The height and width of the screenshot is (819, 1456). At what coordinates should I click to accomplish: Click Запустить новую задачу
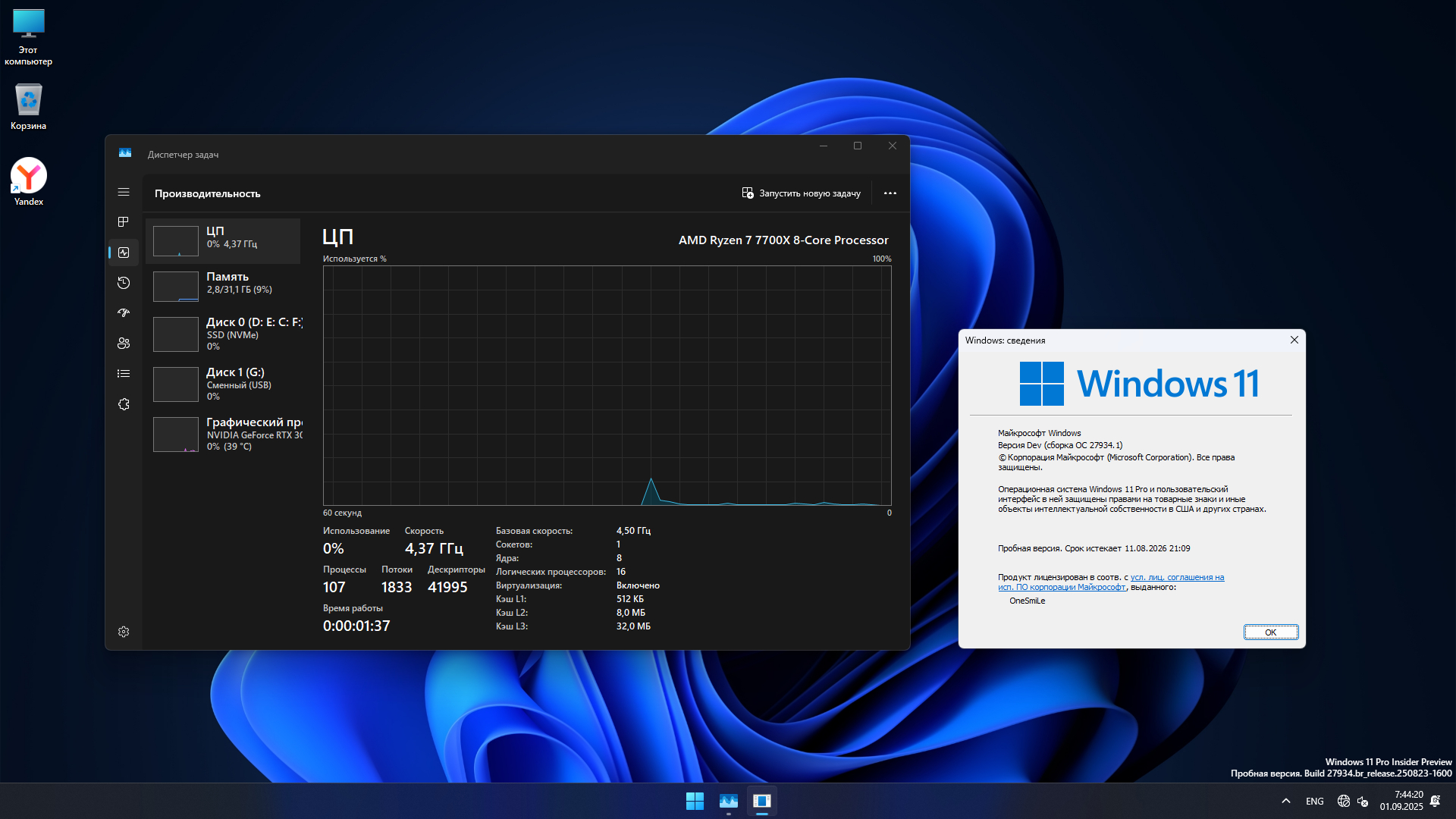802,193
